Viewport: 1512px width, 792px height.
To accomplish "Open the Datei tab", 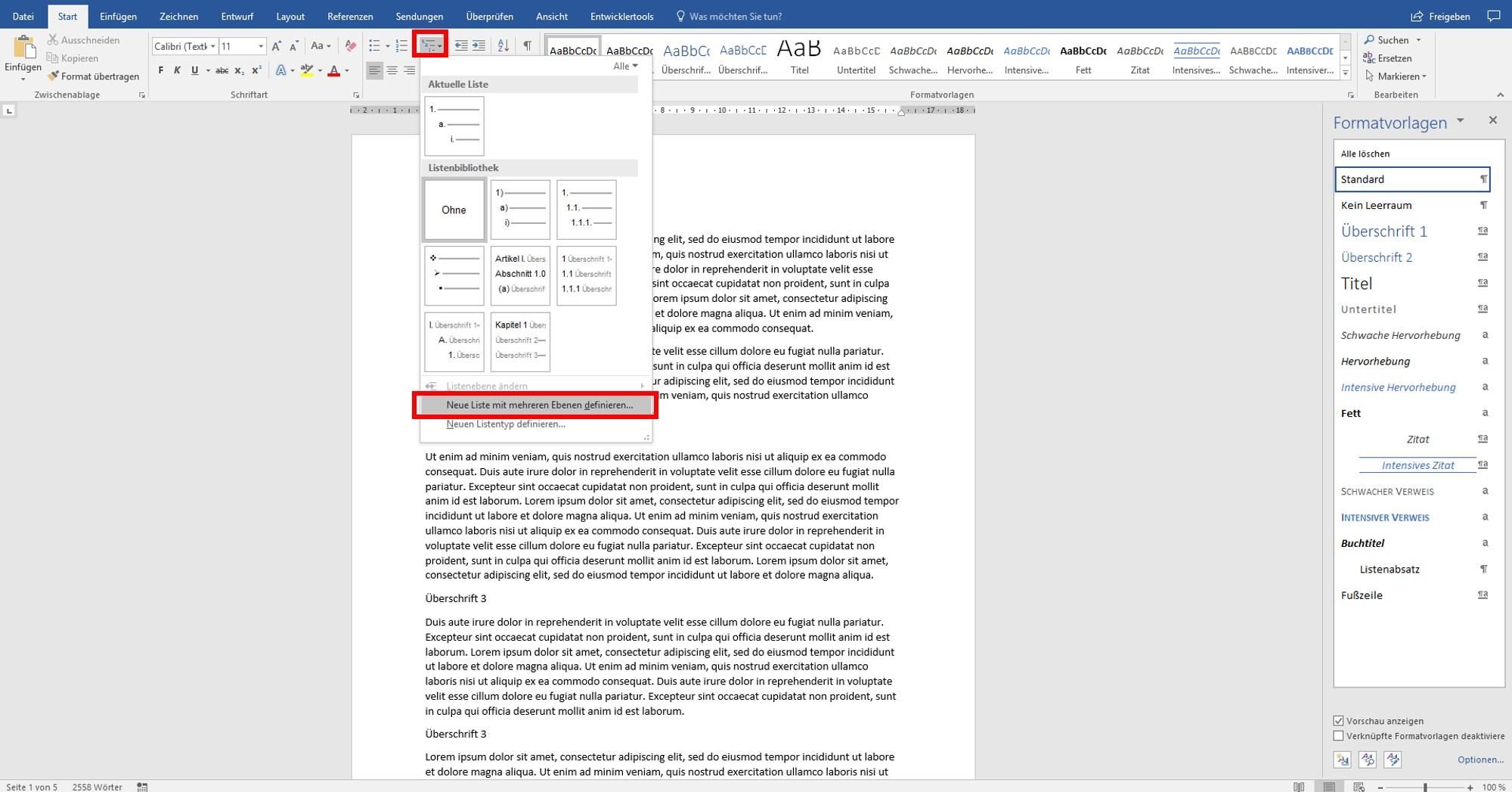I will tap(23, 16).
